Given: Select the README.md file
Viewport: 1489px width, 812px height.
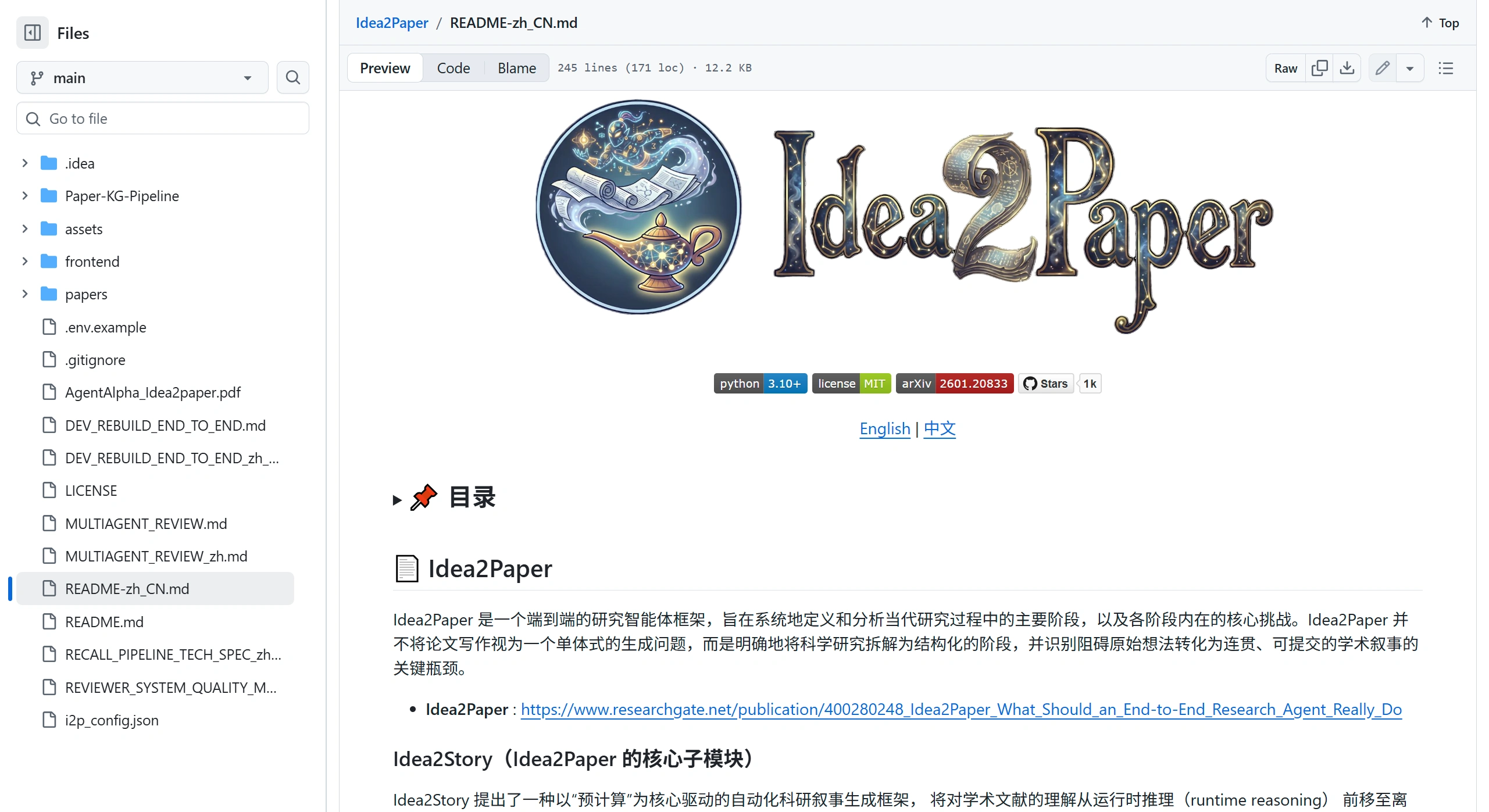Looking at the screenshot, I should (x=104, y=621).
